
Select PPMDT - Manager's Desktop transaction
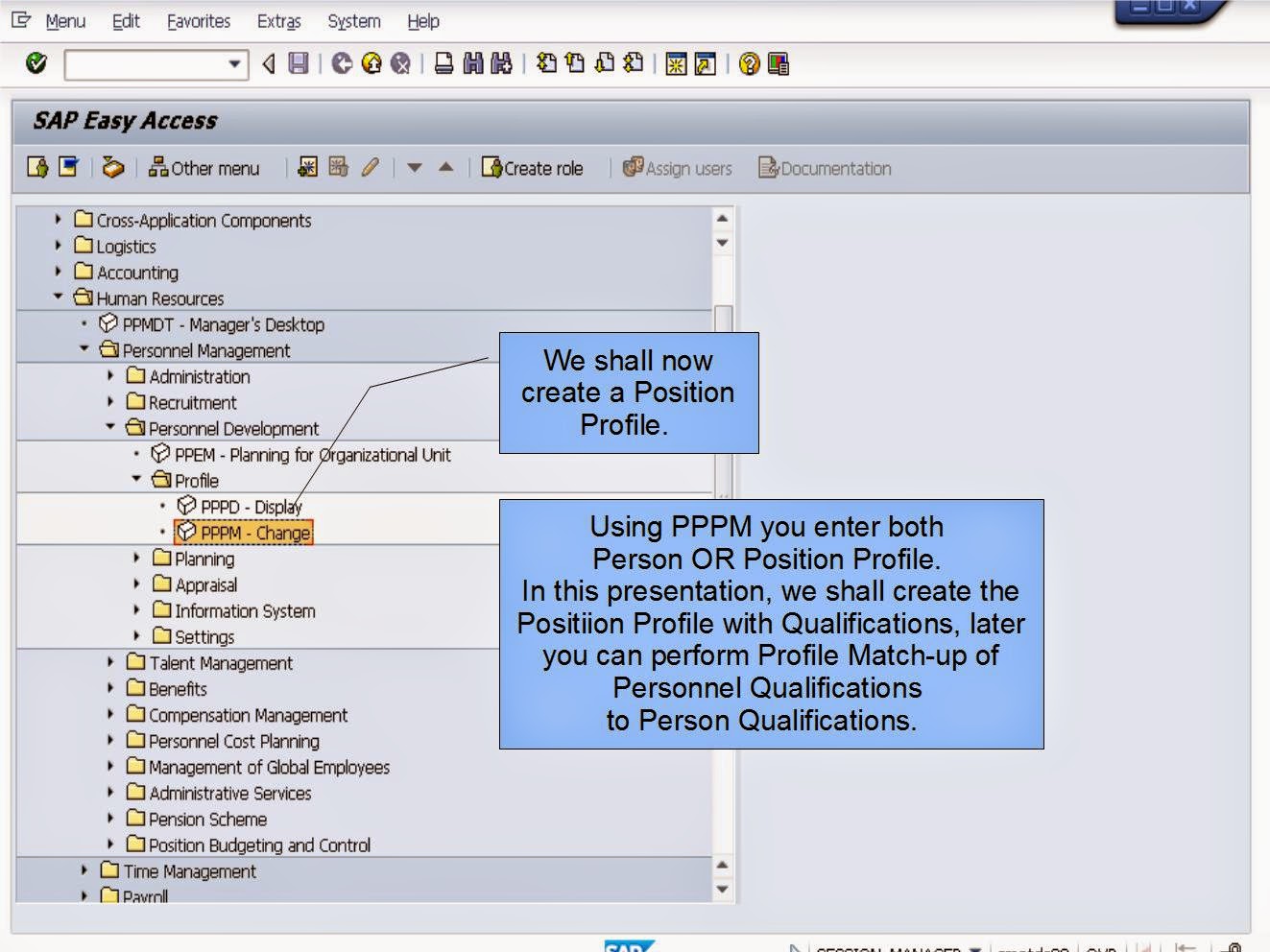point(212,324)
